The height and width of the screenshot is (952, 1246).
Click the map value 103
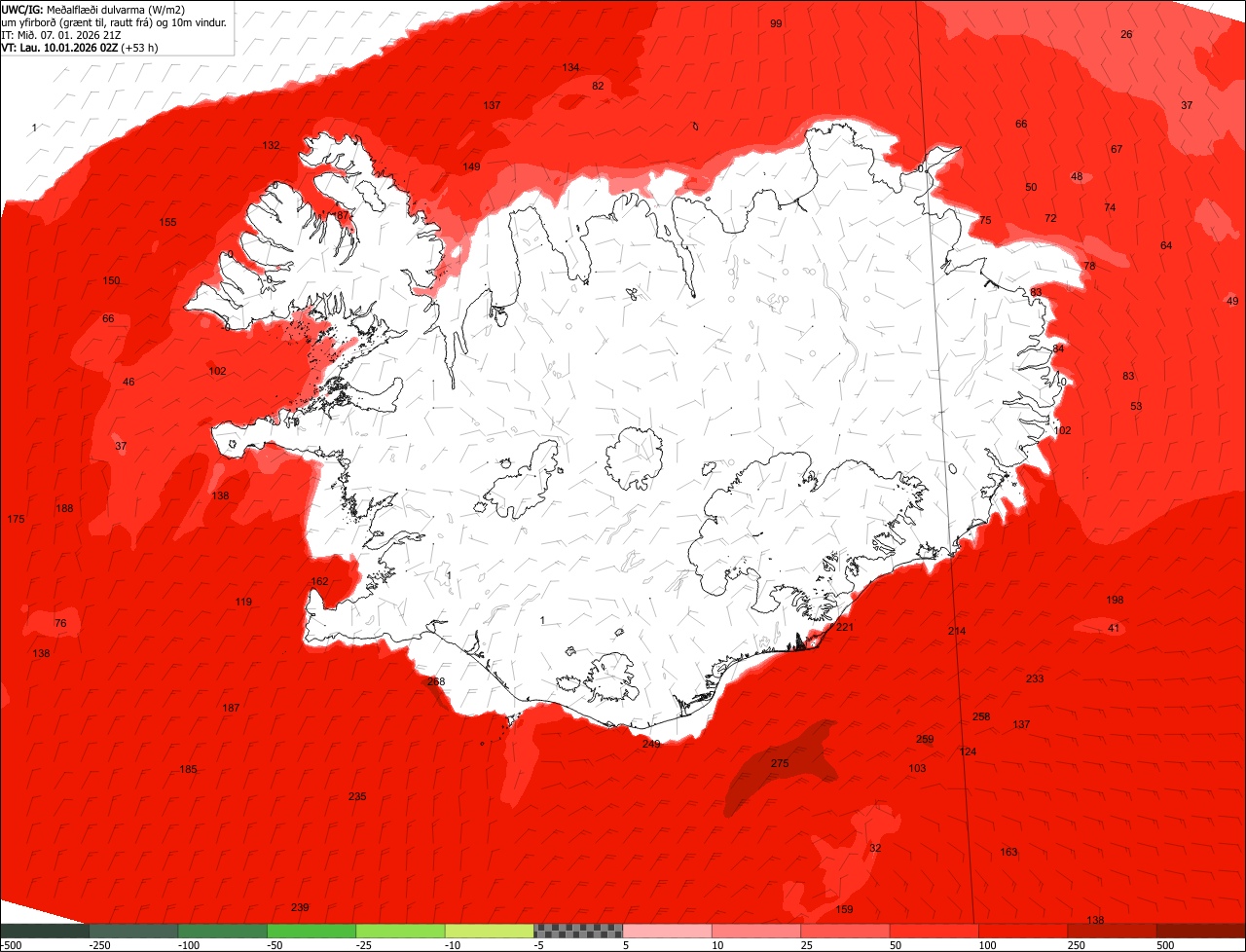(917, 768)
